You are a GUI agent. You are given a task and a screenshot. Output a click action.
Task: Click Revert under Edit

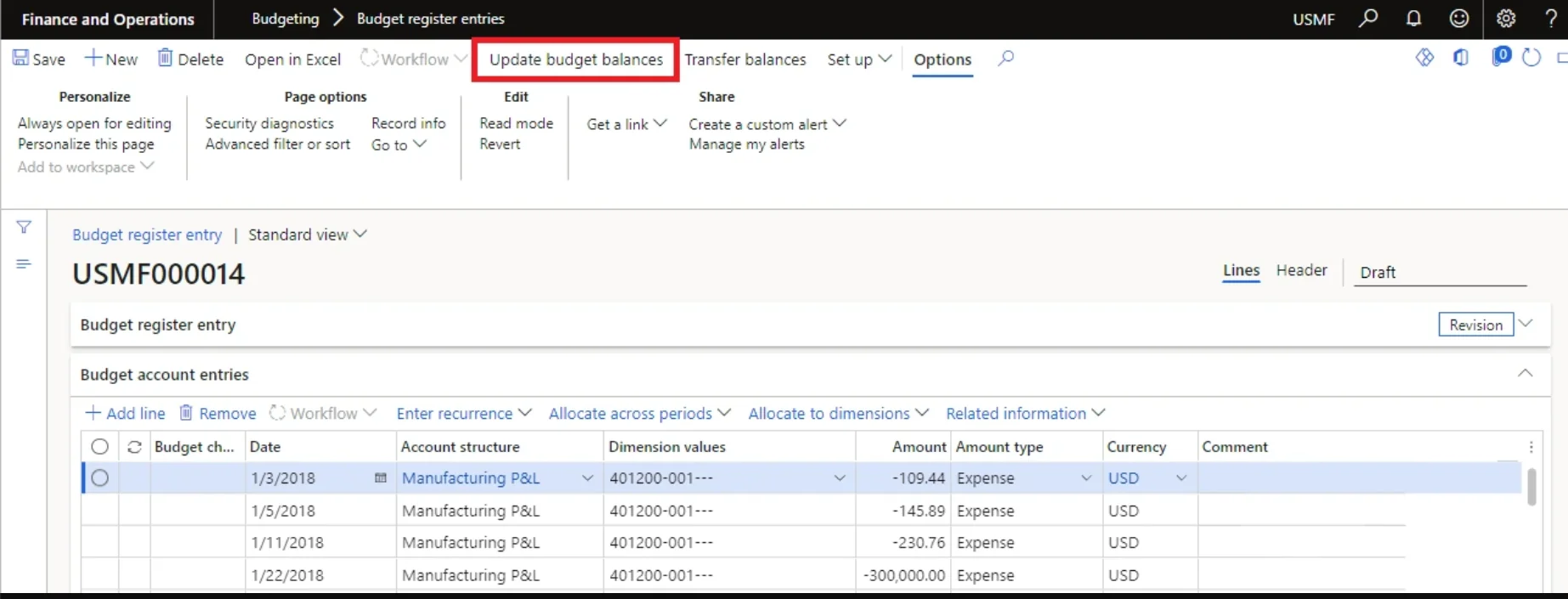click(x=500, y=144)
